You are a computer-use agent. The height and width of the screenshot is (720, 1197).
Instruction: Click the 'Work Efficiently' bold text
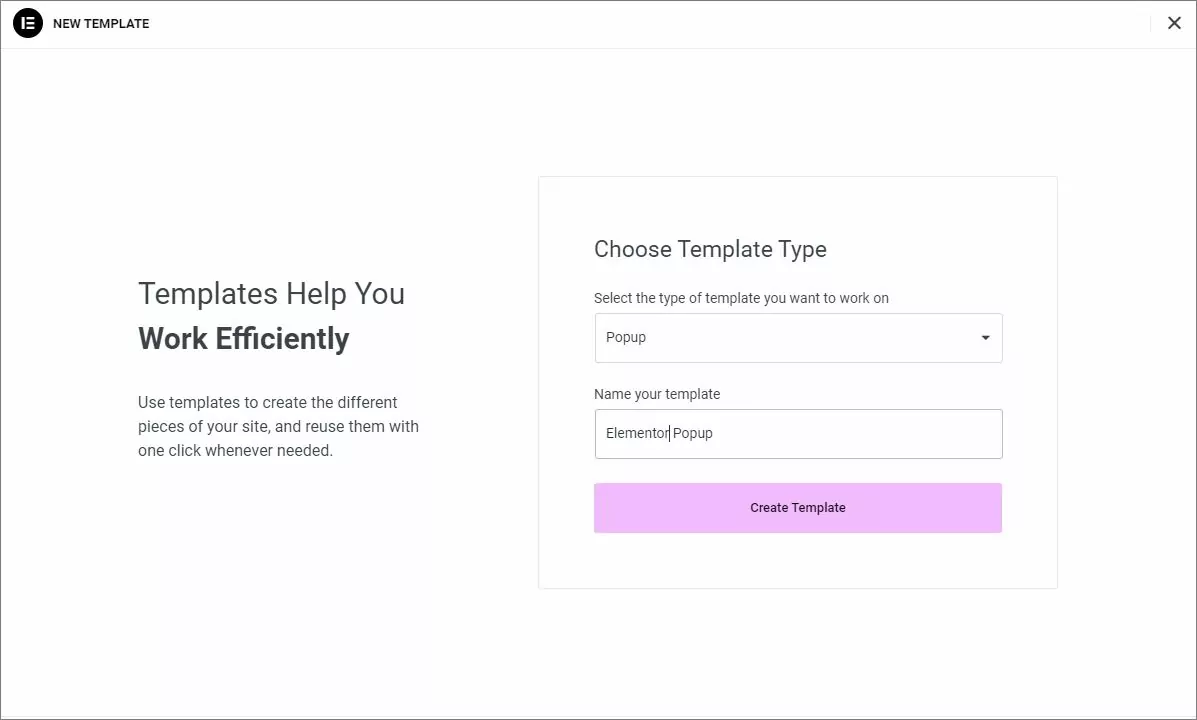click(243, 338)
